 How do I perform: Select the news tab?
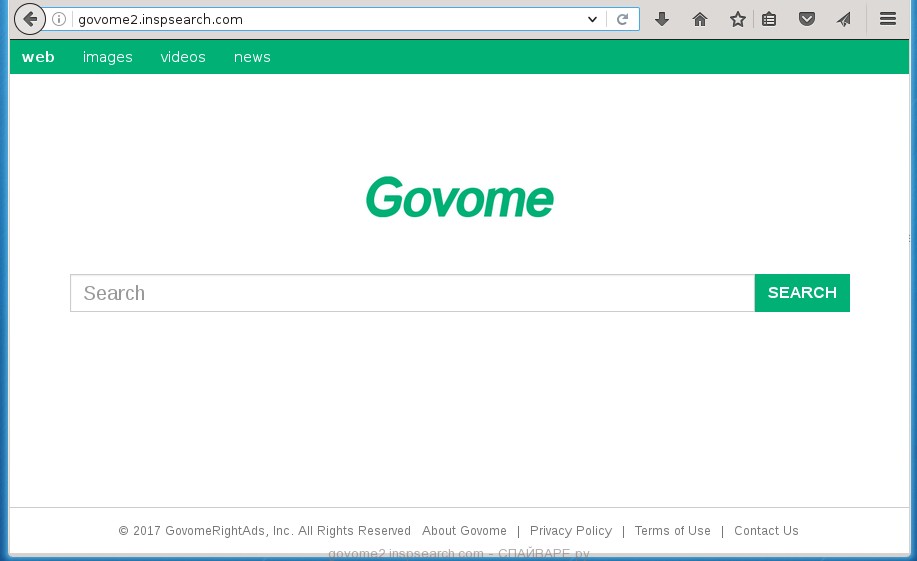click(x=252, y=57)
